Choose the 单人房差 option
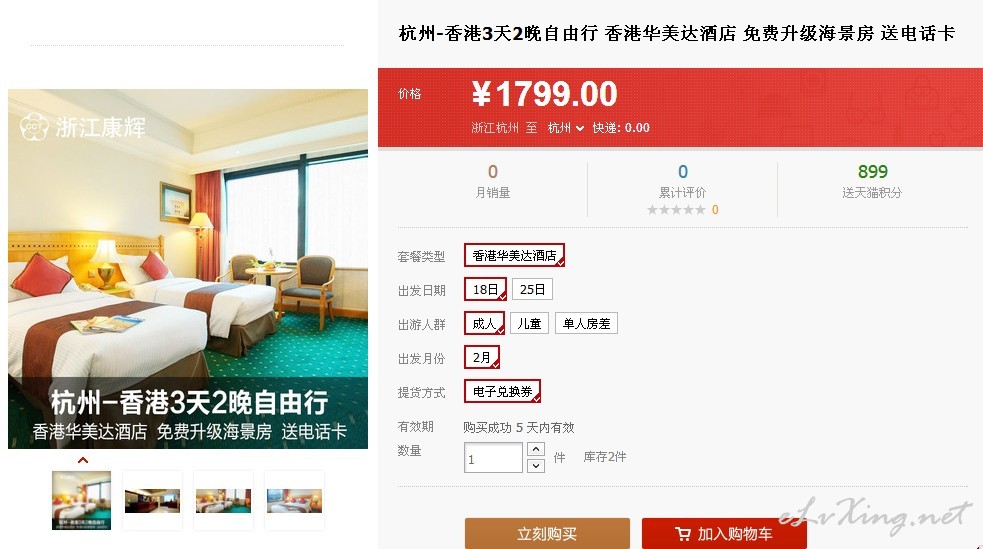983x549 pixels. [586, 323]
